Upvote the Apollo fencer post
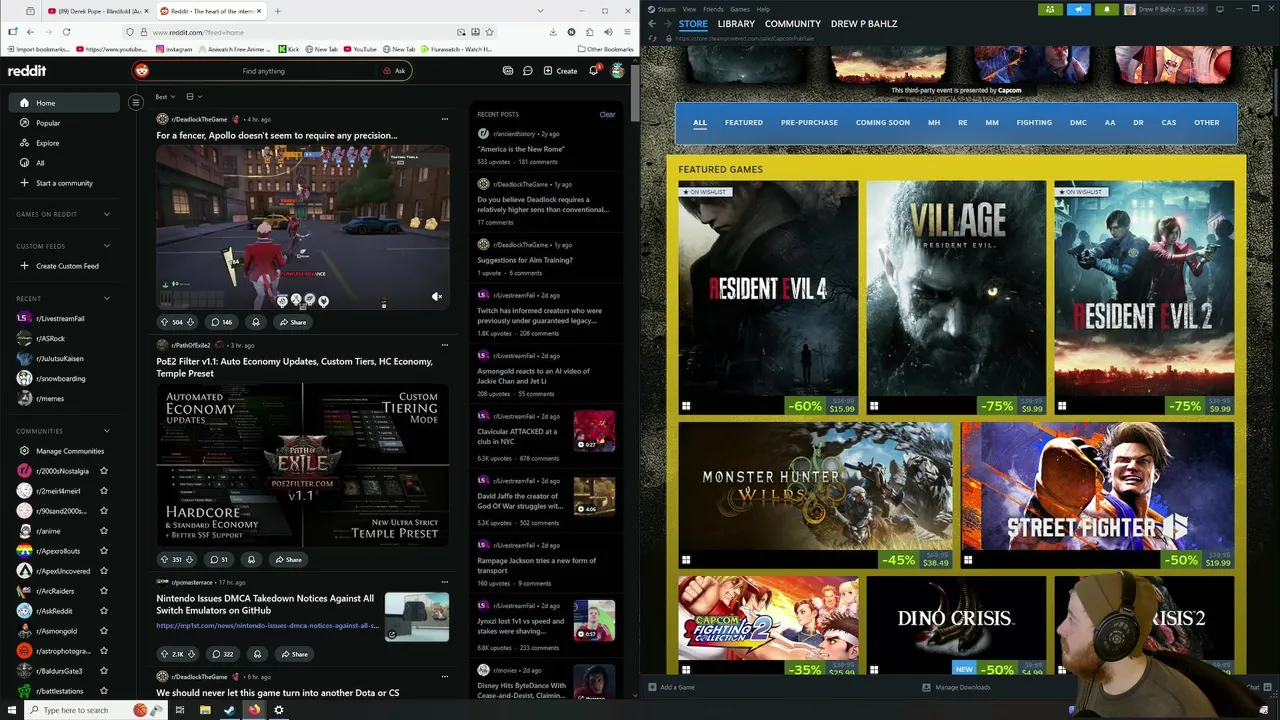This screenshot has width=1280, height=720. 164,322
